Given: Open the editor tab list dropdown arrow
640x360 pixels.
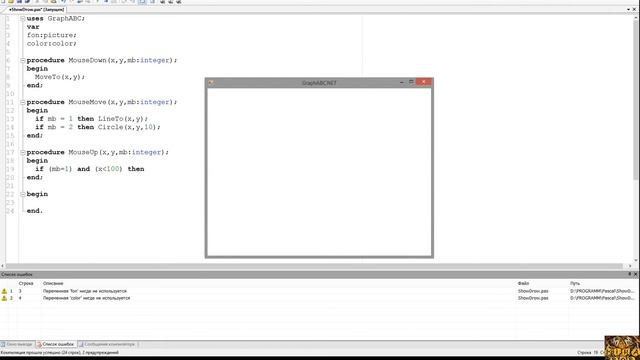Looking at the screenshot, I should pos(628,9).
